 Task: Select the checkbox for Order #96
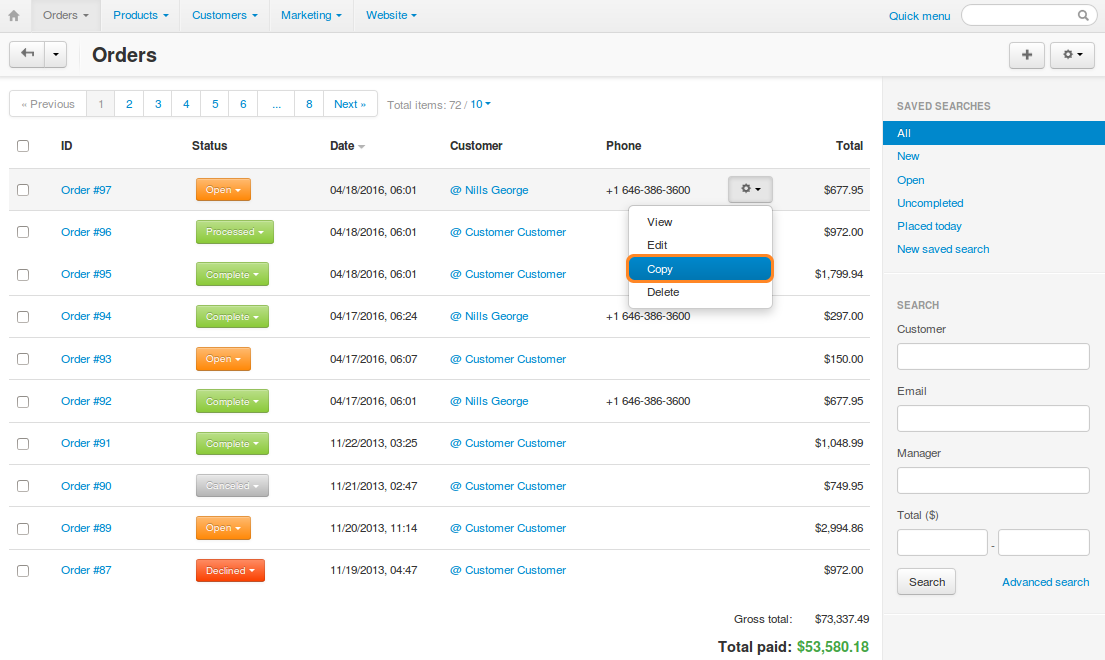pos(23,232)
